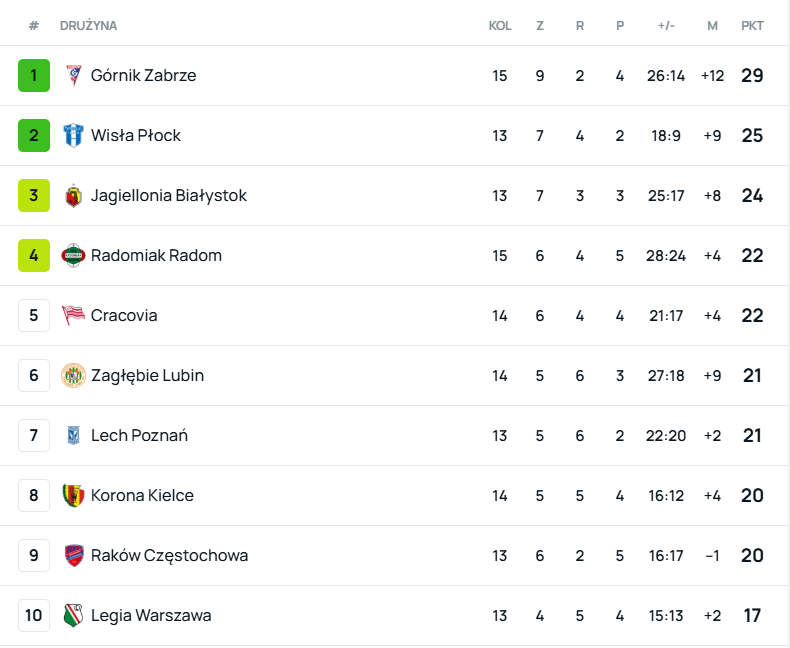This screenshot has width=790, height=648.
Task: Click the Jagiellonia Białystok team logo
Action: [x=74, y=195]
